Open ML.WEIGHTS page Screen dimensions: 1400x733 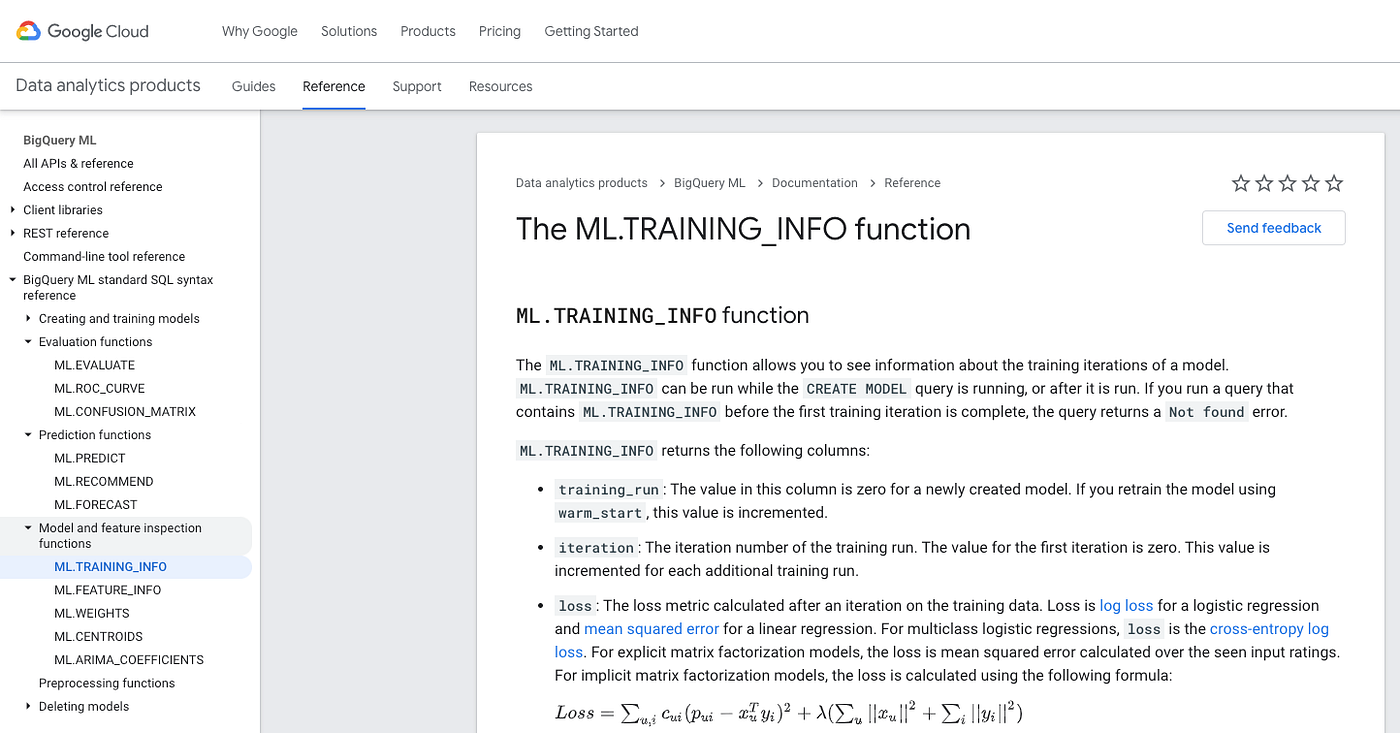pyautogui.click(x=92, y=613)
